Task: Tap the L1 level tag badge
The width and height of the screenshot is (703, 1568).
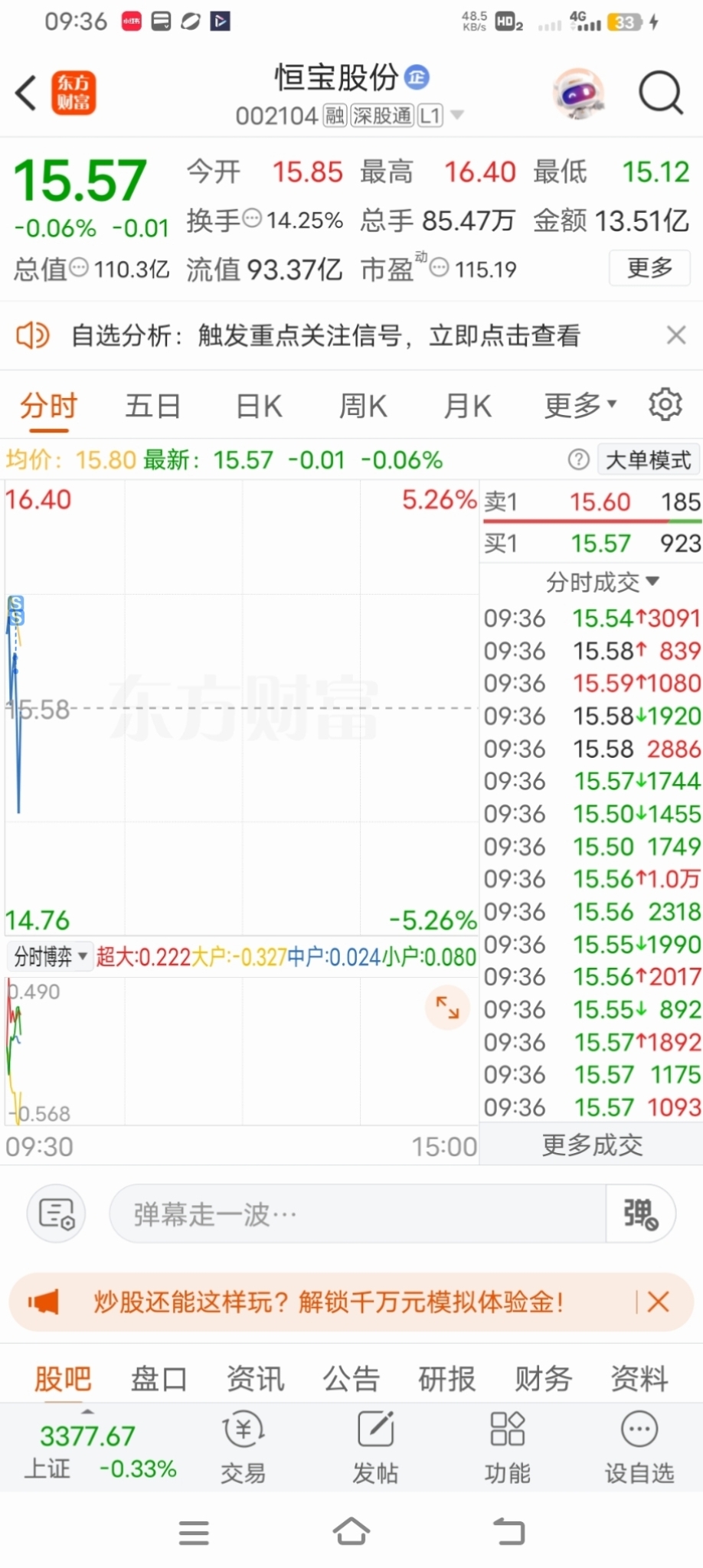Action: tap(430, 116)
